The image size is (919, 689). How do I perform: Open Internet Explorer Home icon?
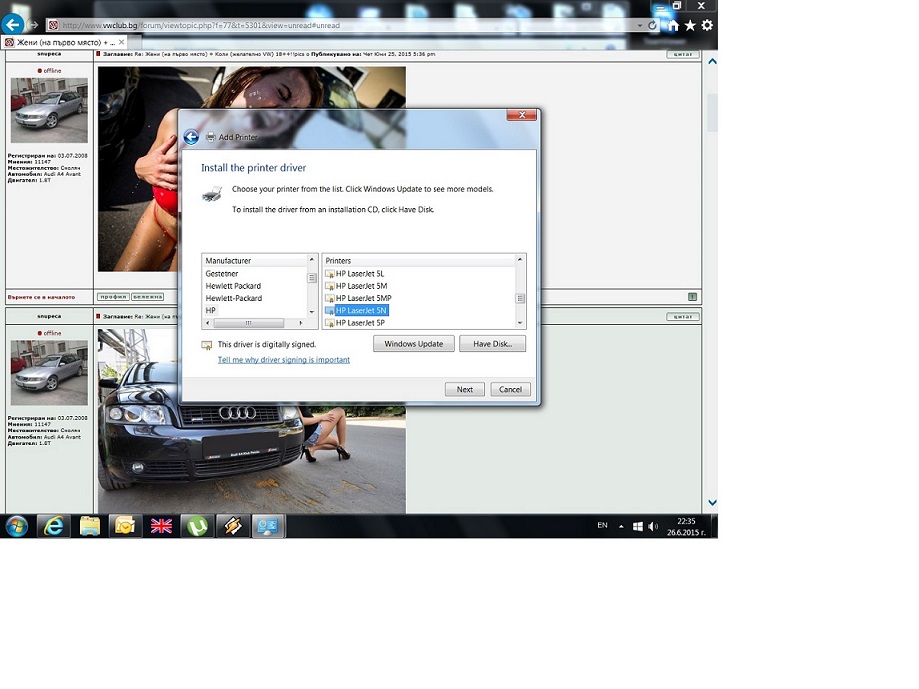click(673, 25)
